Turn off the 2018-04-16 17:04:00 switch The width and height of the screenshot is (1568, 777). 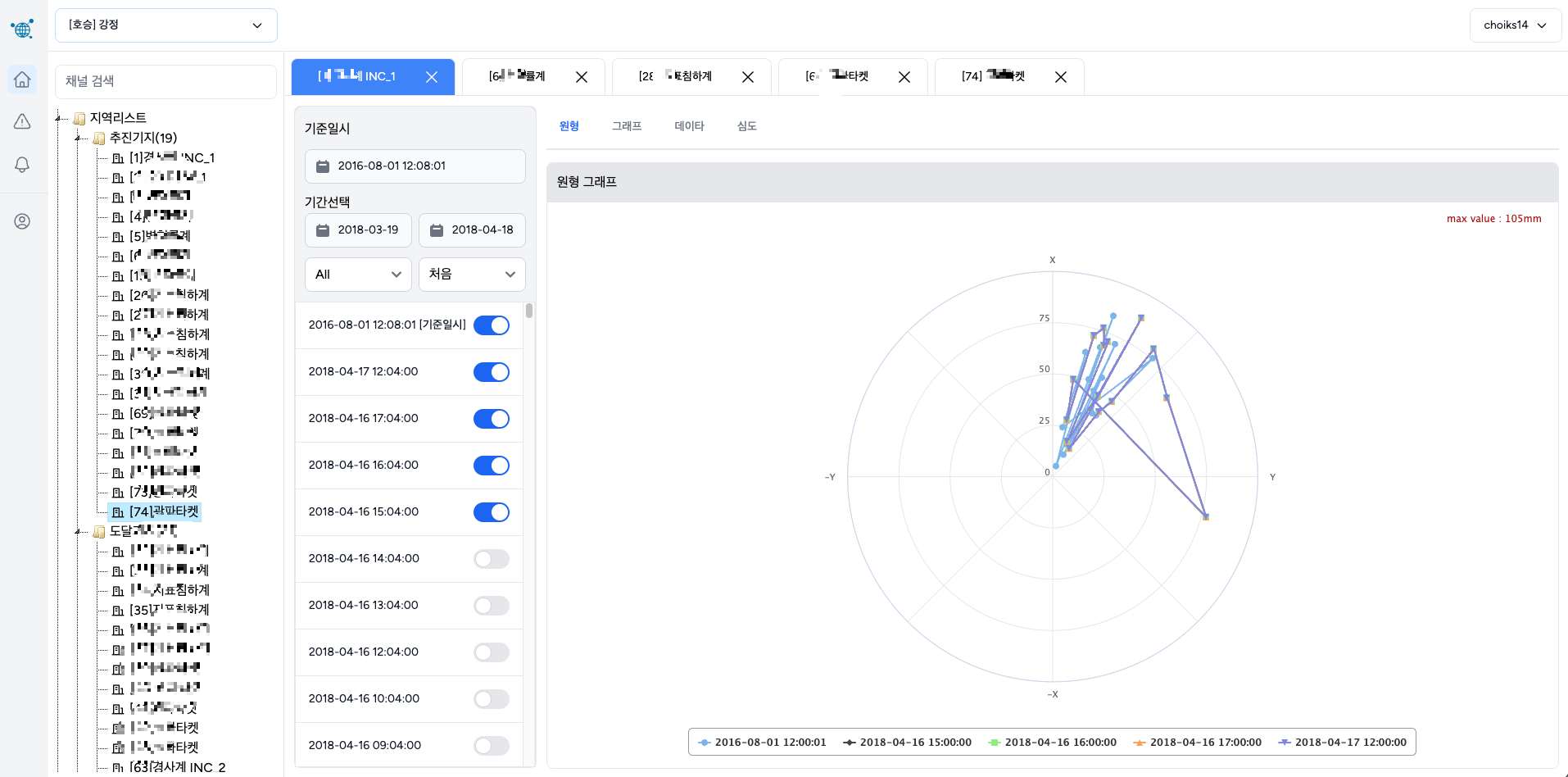point(492,419)
